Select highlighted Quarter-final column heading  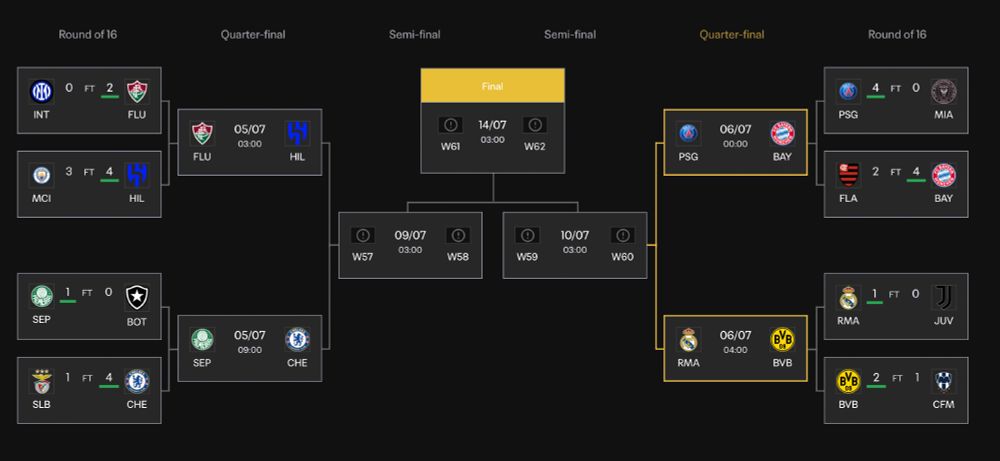pos(732,34)
